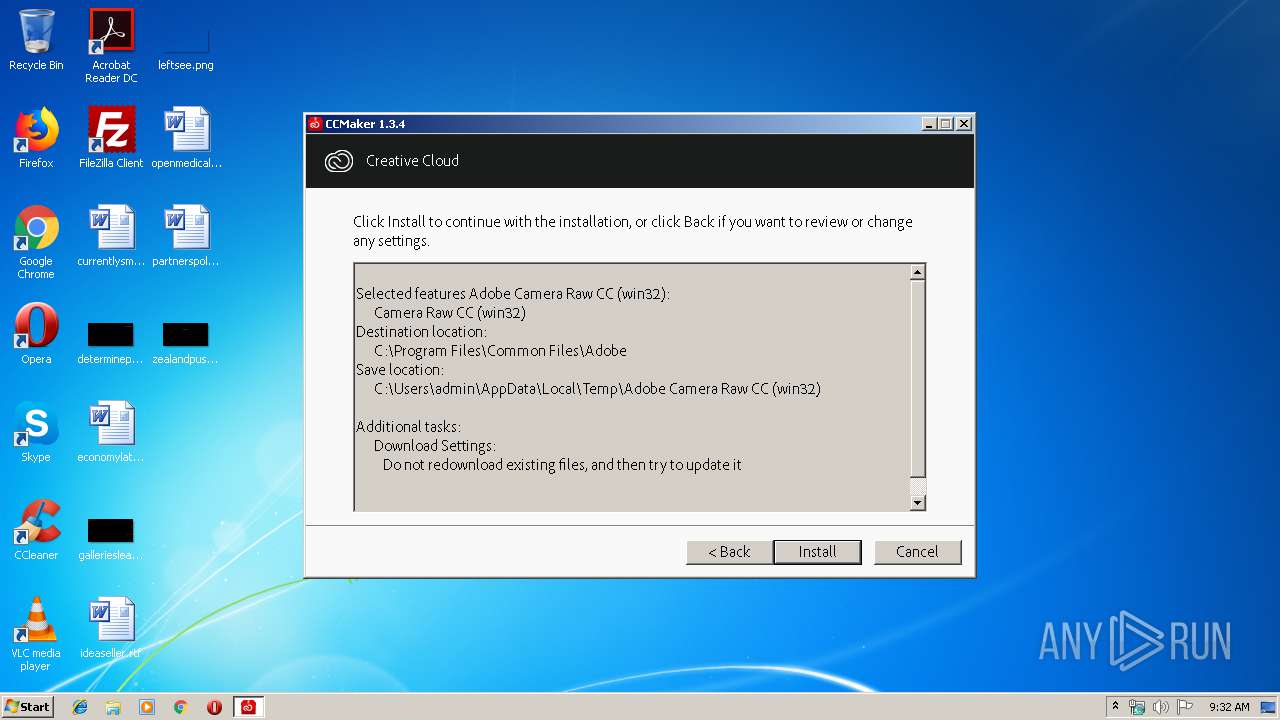Close the CCMaker 1.3.4 window

pos(964,124)
